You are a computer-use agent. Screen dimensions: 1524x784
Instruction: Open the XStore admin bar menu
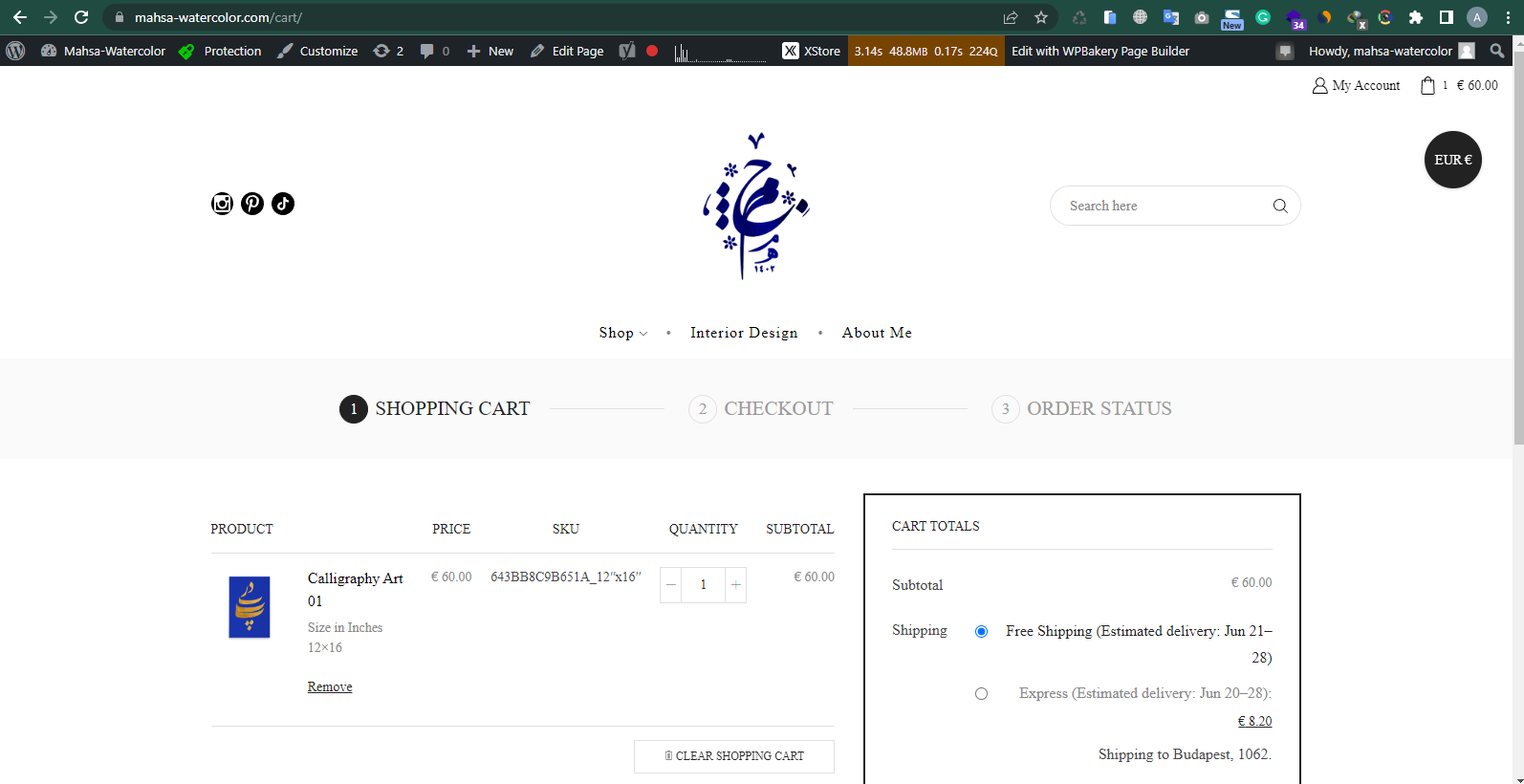[812, 51]
